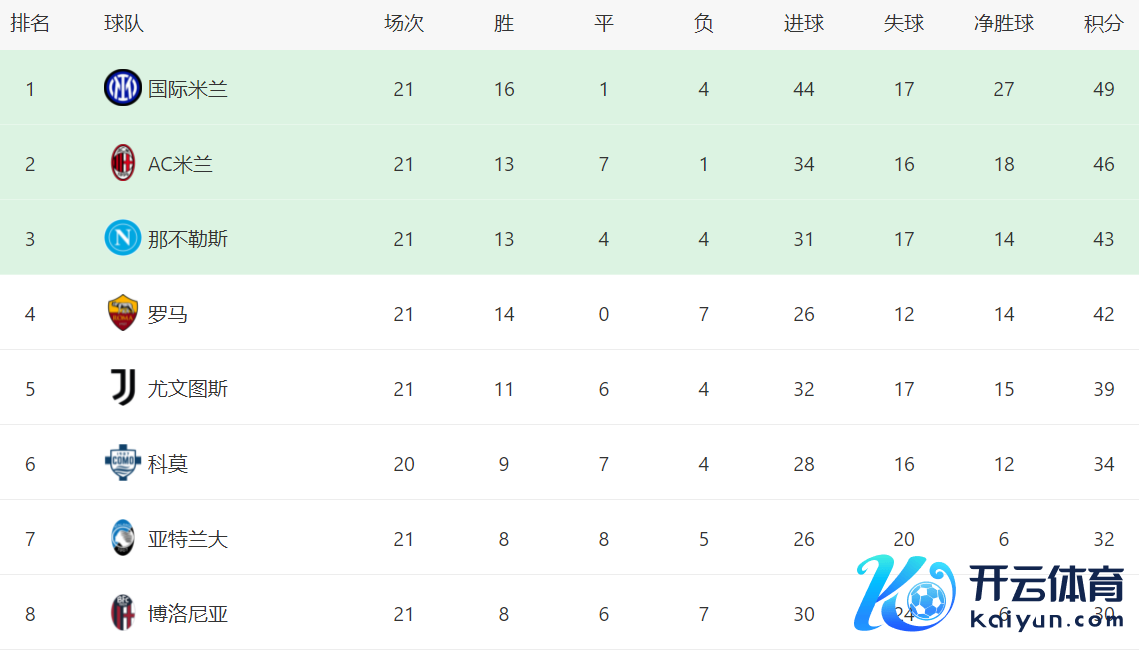Click the 球队 column header

(x=124, y=24)
